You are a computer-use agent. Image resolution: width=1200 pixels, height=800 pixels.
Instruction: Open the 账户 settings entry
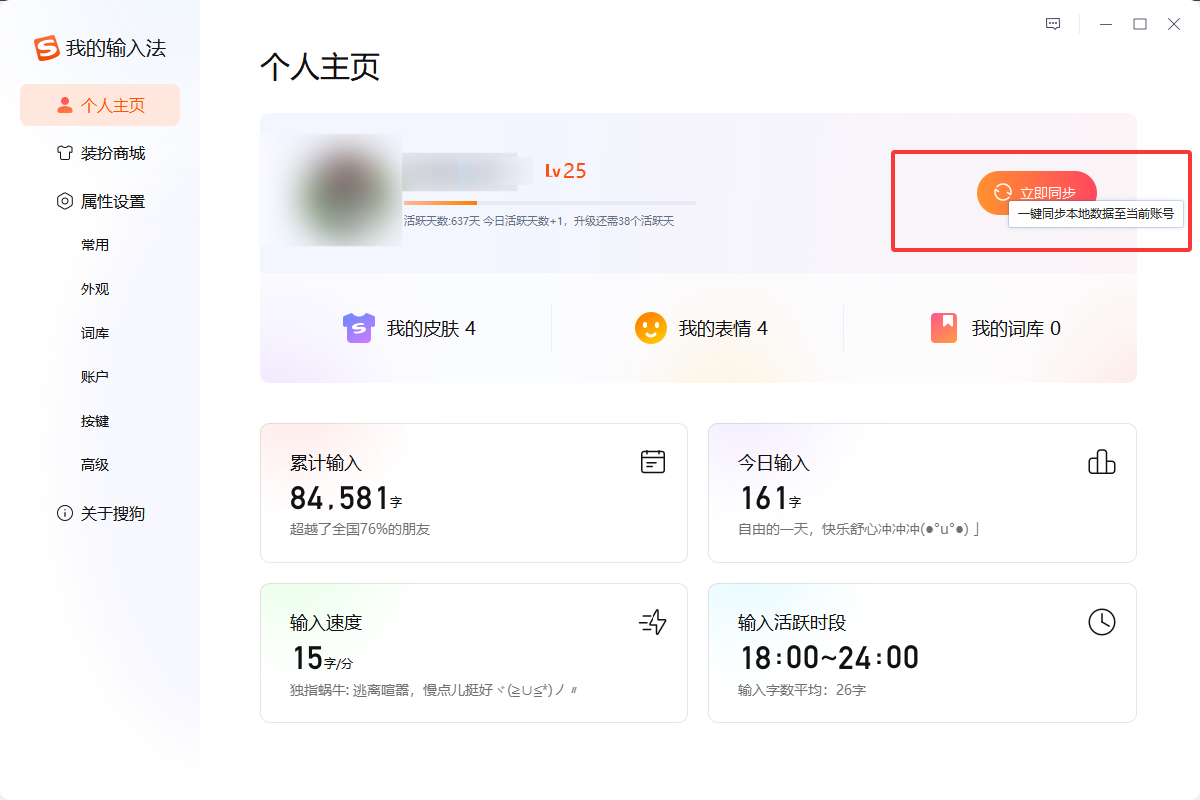[x=95, y=376]
